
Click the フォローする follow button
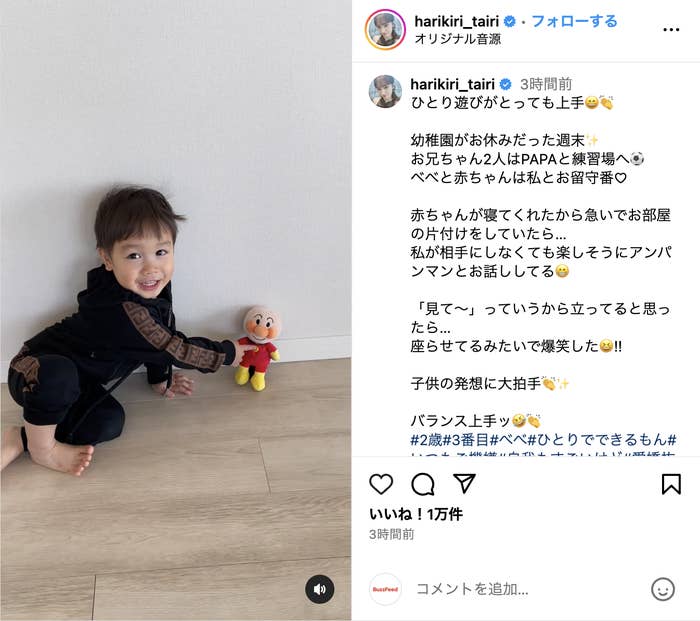coord(575,21)
